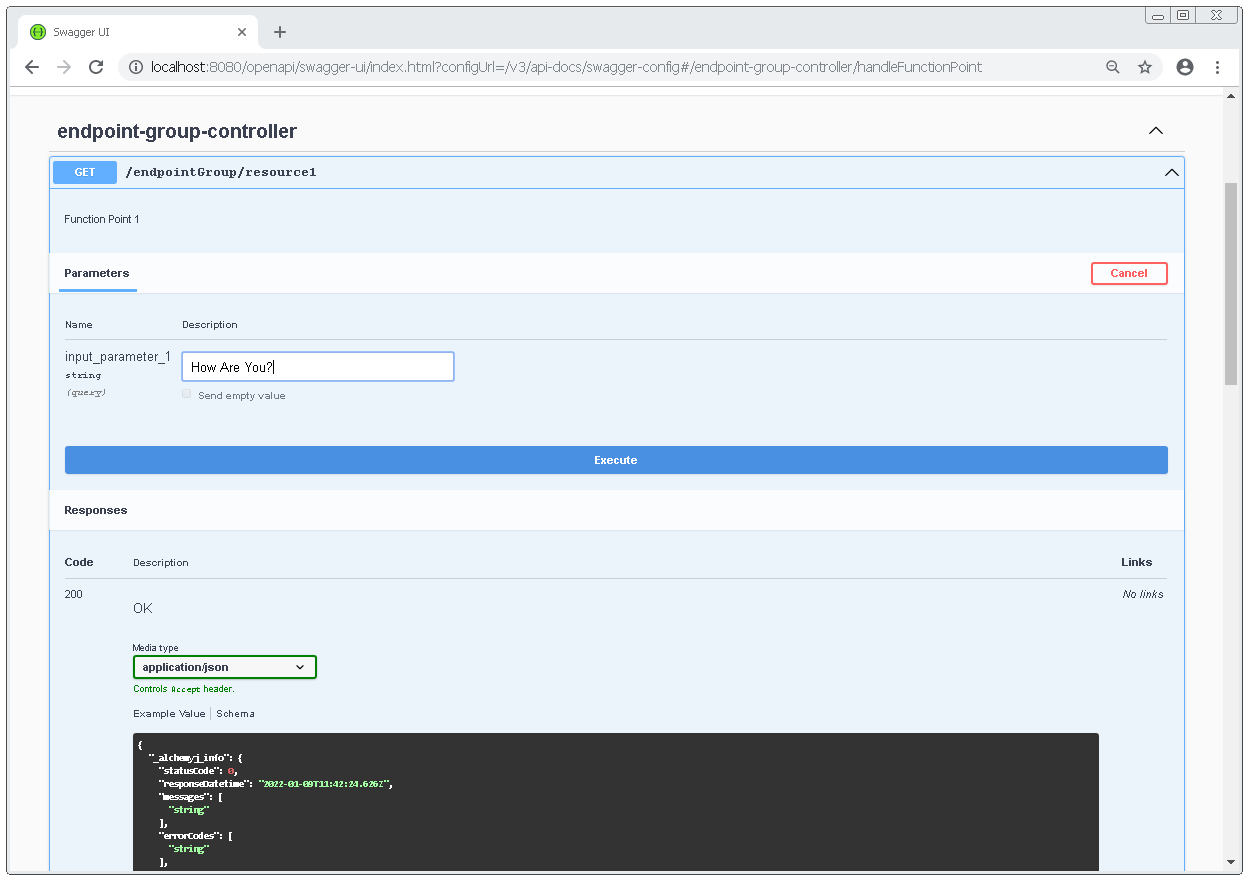The height and width of the screenshot is (883, 1250).
Task: Close the Swagger UI browser tab
Action: coord(242,32)
